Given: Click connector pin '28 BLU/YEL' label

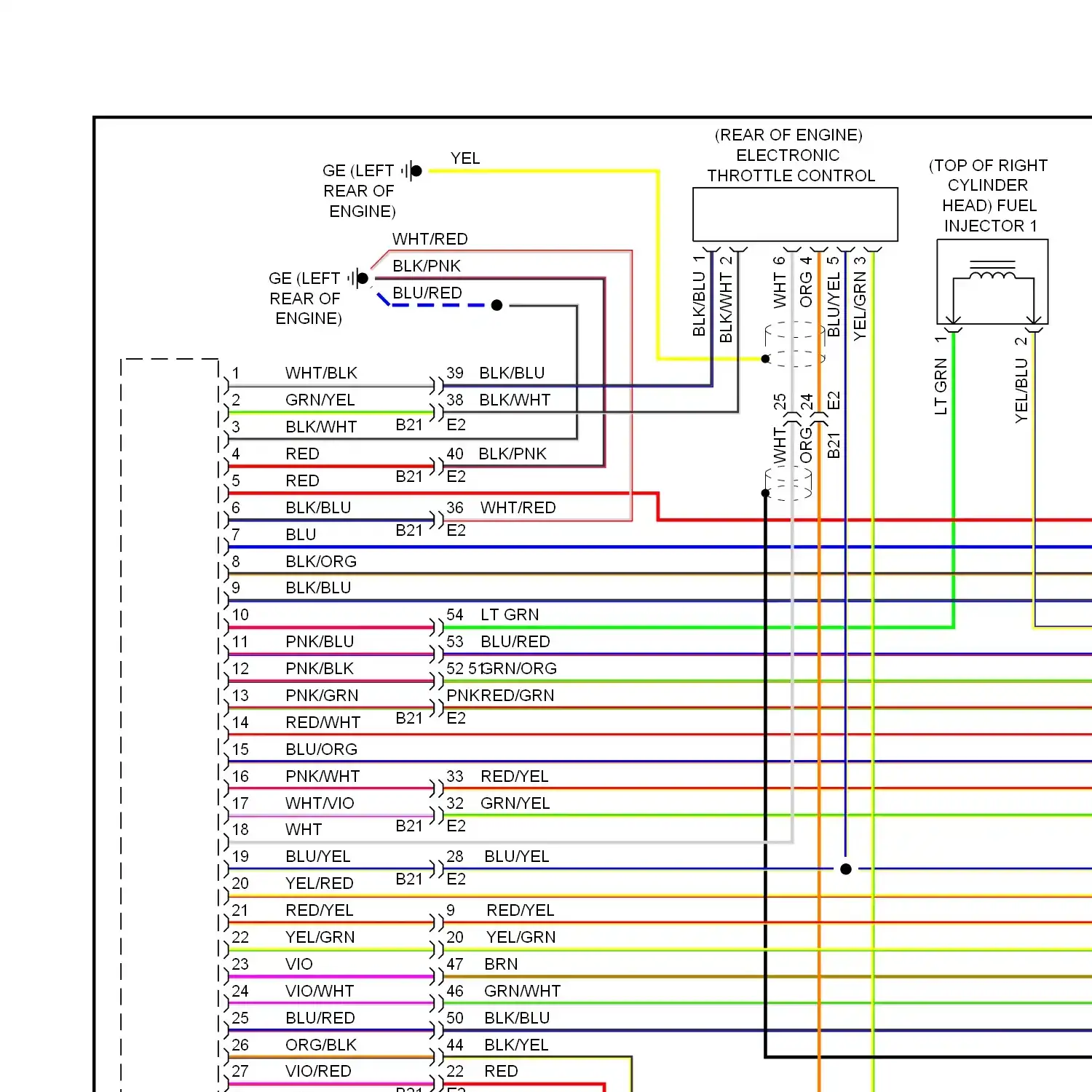Looking at the screenshot, I should 498,856.
